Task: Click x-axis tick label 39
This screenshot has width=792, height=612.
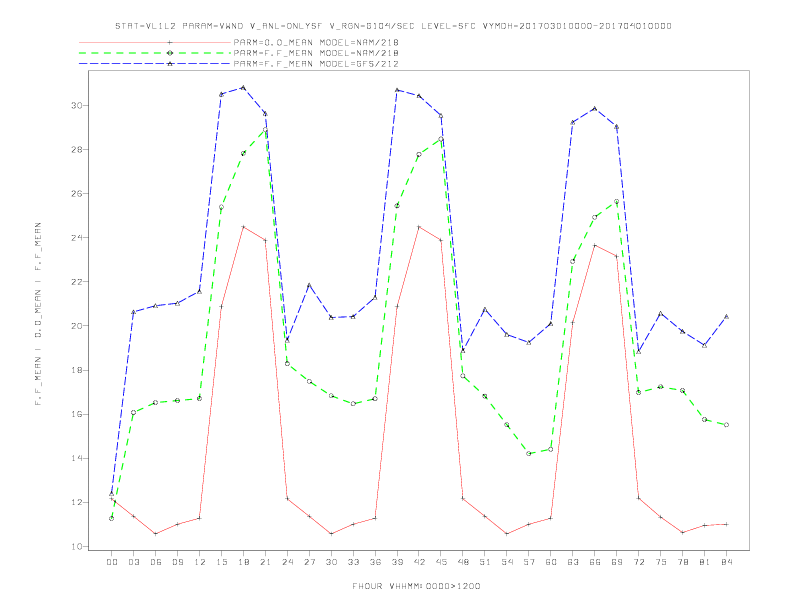Action: tap(397, 562)
